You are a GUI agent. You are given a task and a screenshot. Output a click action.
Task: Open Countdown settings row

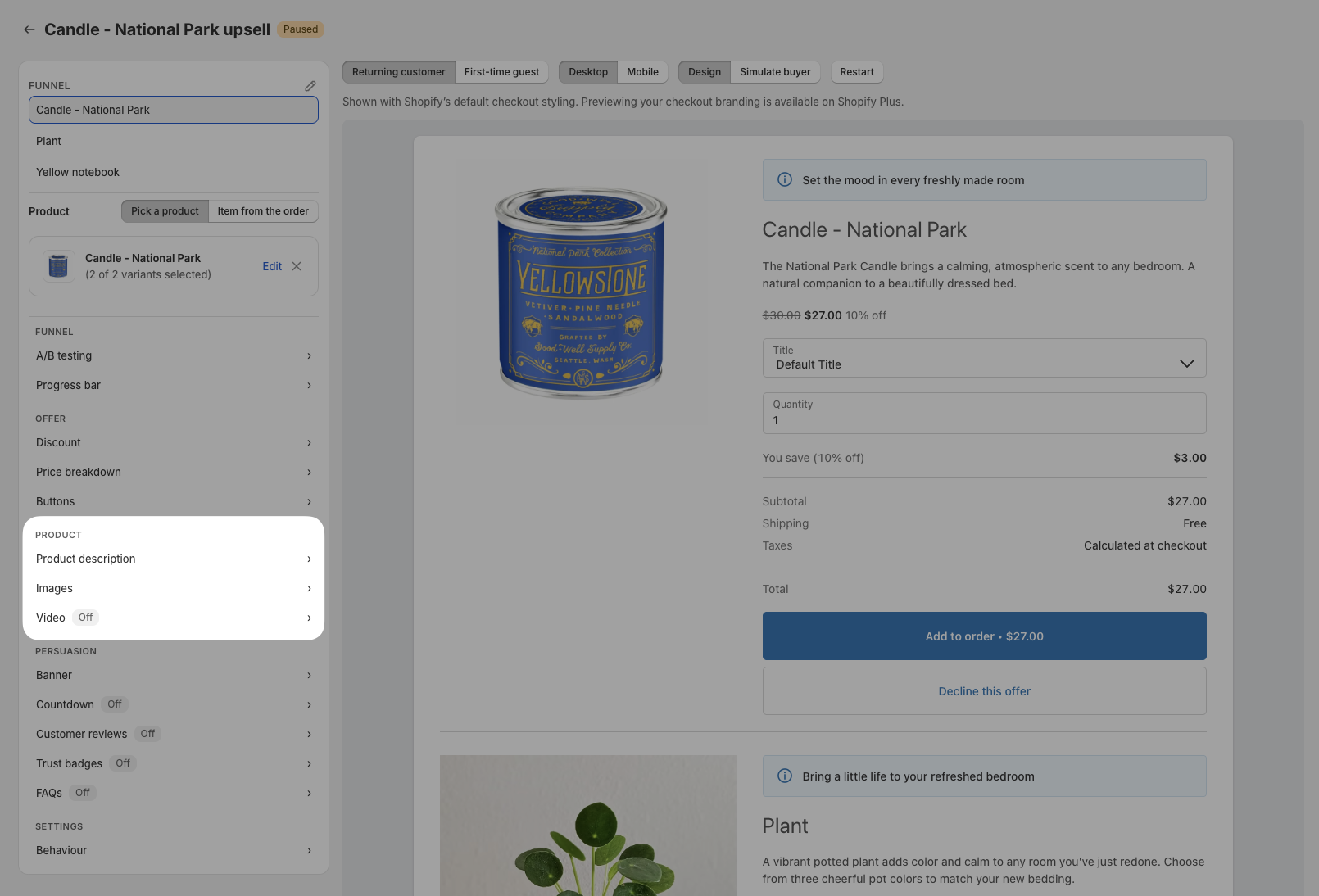pos(174,704)
